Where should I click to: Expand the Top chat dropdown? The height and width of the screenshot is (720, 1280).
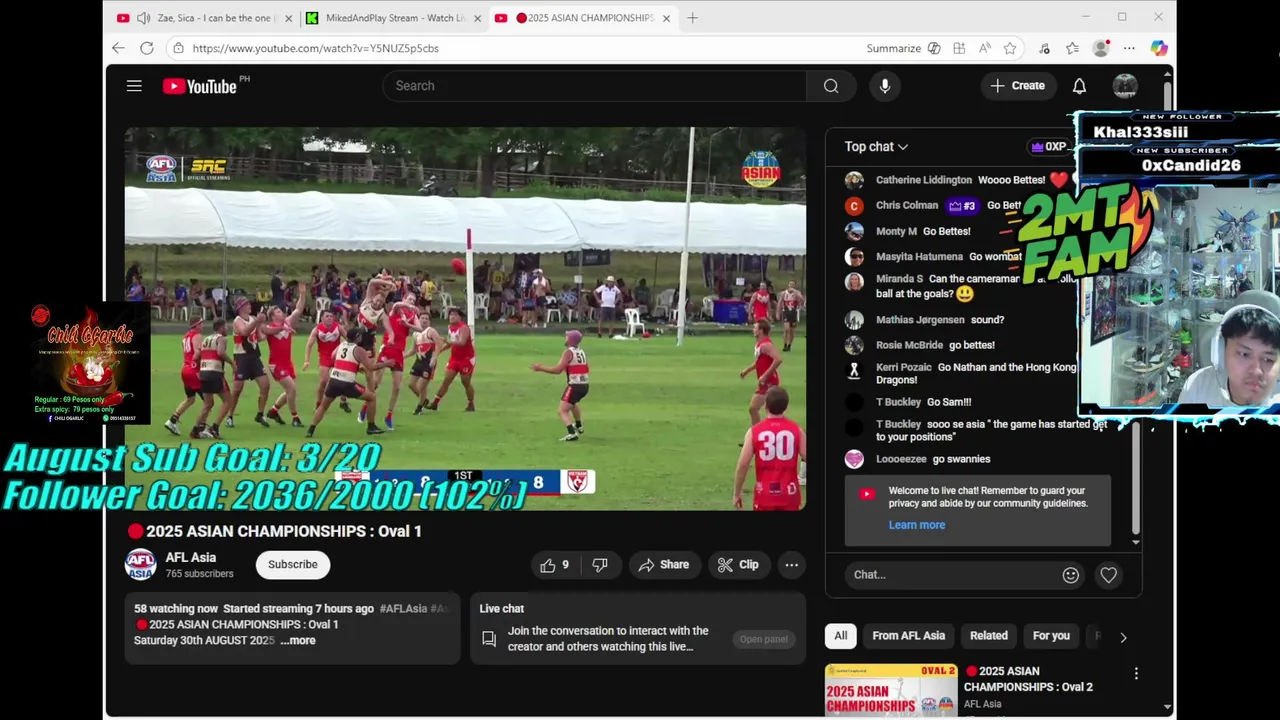[876, 147]
